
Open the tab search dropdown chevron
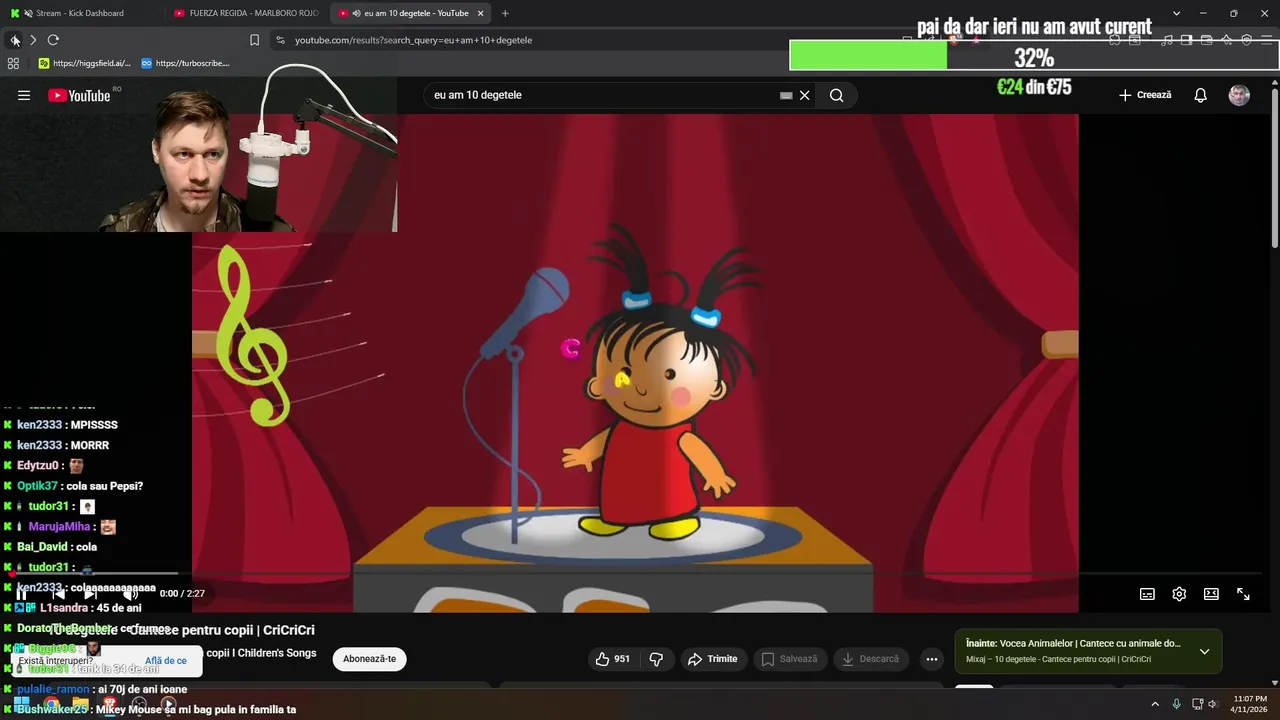click(1176, 13)
